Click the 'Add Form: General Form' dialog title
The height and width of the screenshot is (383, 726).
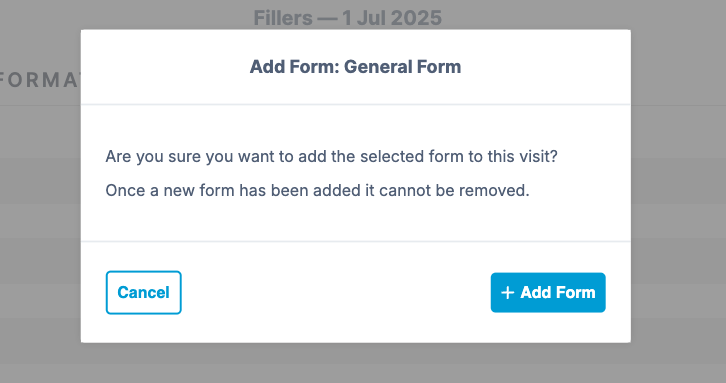356,67
